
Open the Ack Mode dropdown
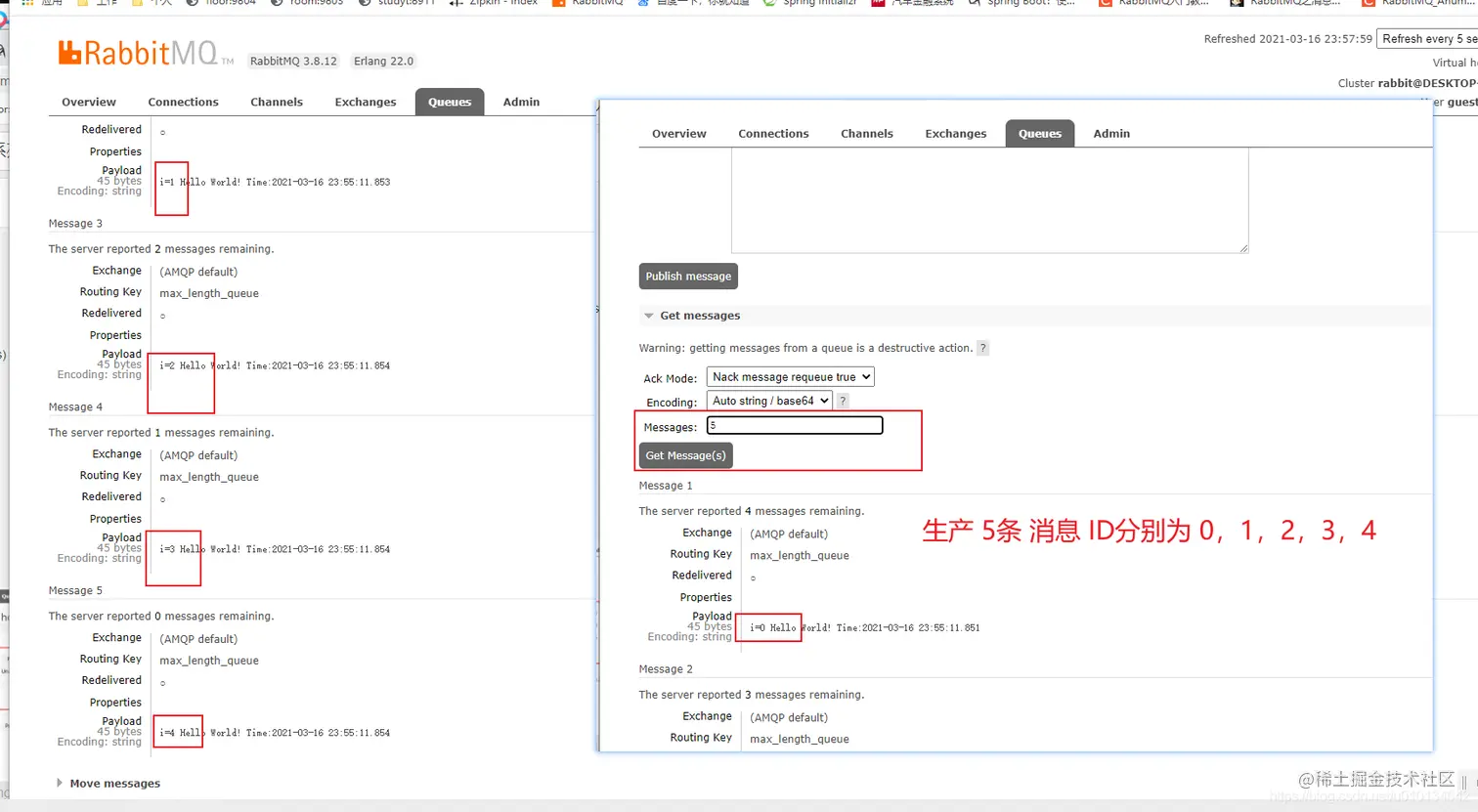coord(790,377)
